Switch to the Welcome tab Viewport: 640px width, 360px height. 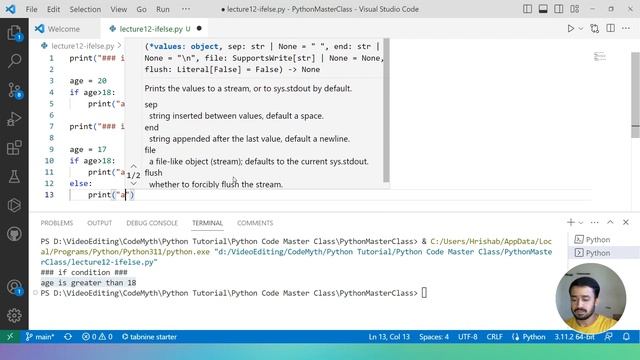tap(64, 29)
